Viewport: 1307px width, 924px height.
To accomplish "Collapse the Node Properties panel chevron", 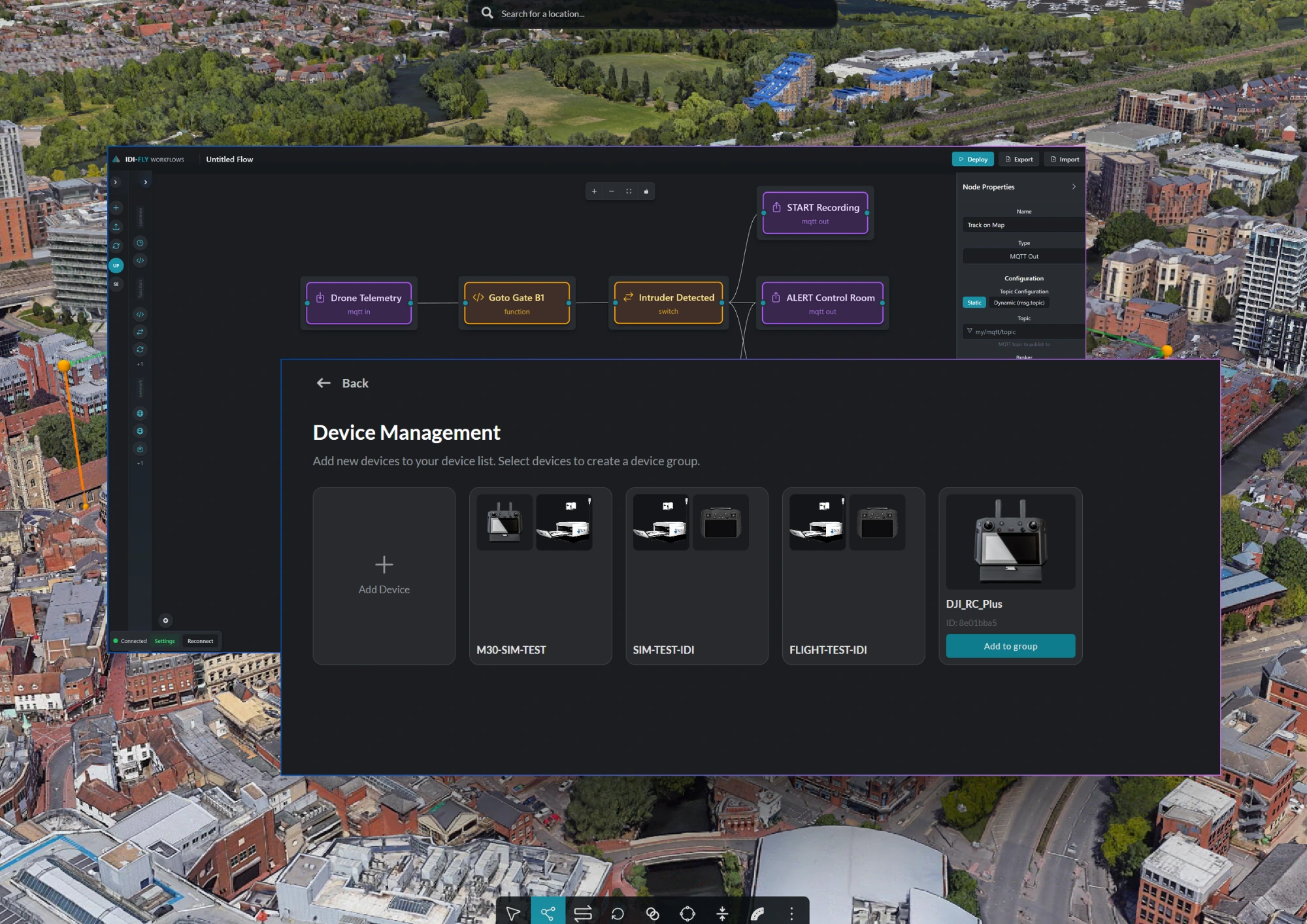I will point(1074,187).
